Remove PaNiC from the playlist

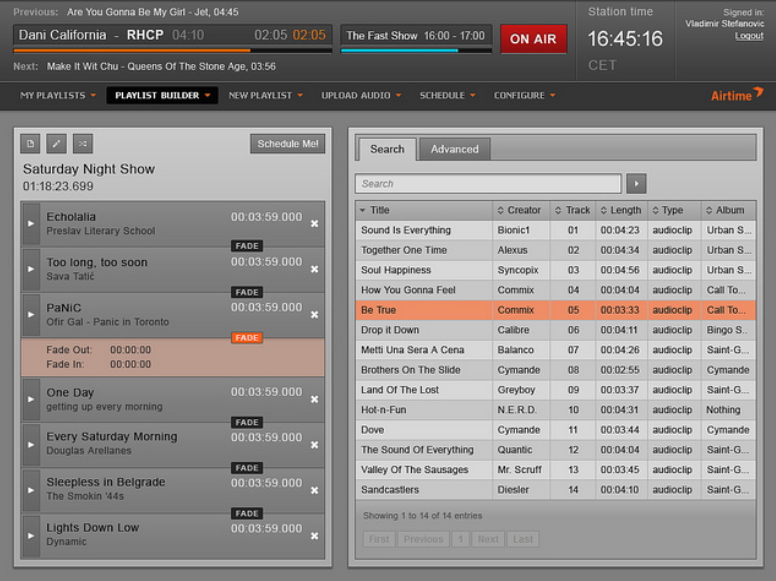314,315
